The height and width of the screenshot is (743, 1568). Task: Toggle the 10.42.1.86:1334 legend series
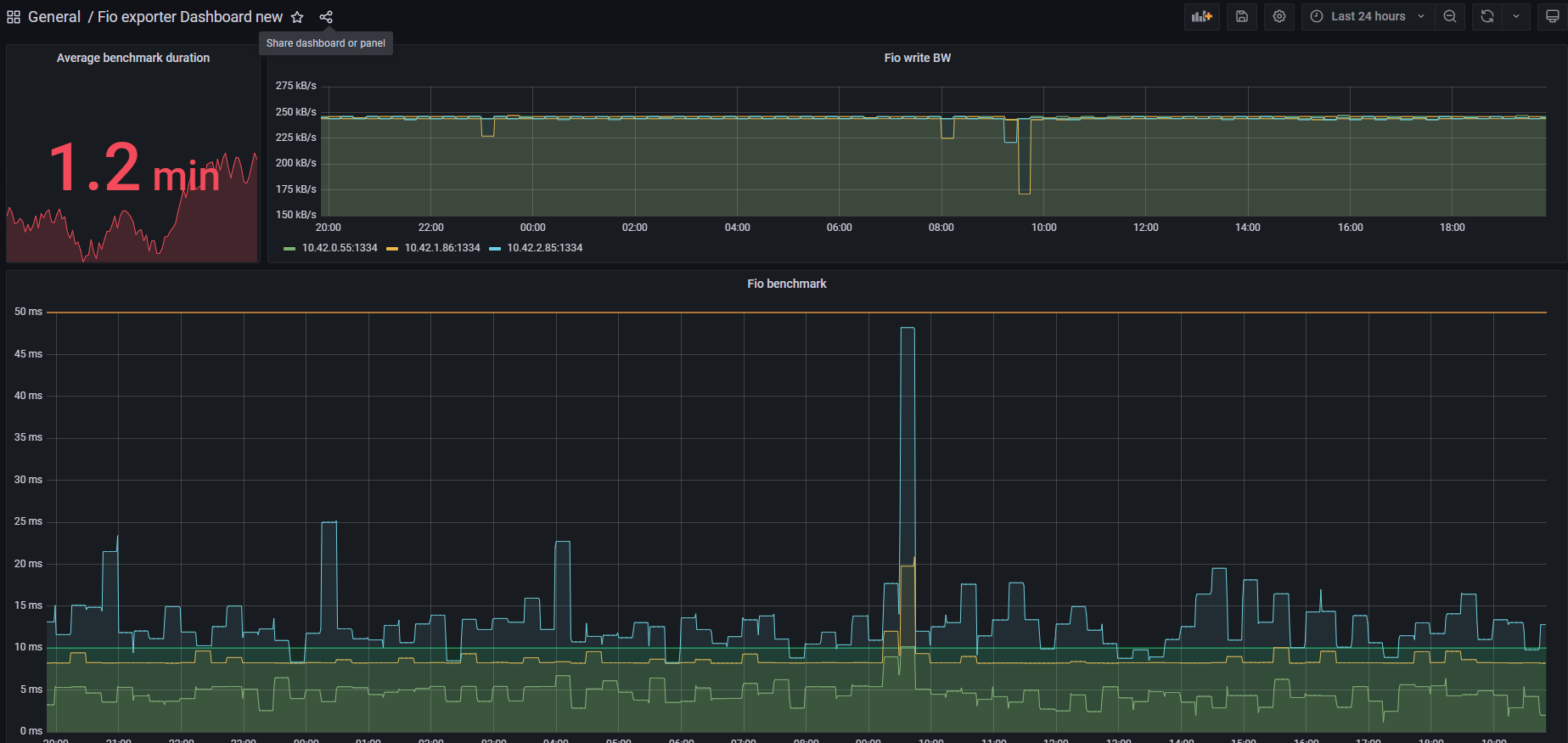442,248
